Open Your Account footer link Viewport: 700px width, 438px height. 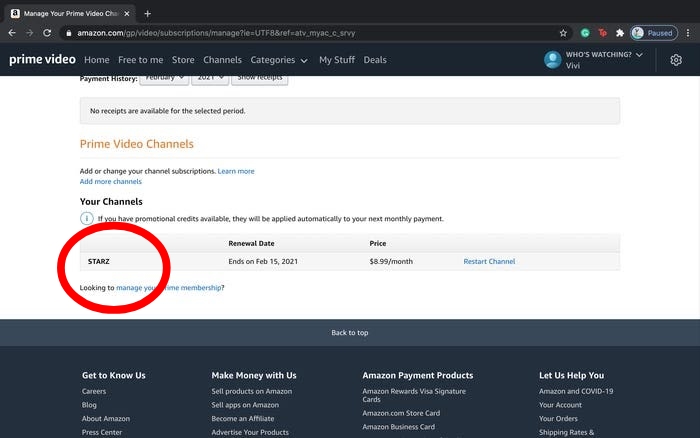(x=560, y=405)
